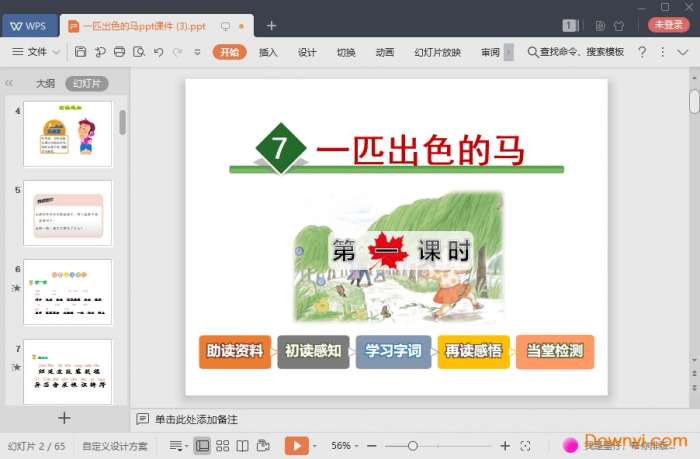The width and height of the screenshot is (700, 459).
Task: Click the slide panel scrollbar
Action: pos(123,122)
